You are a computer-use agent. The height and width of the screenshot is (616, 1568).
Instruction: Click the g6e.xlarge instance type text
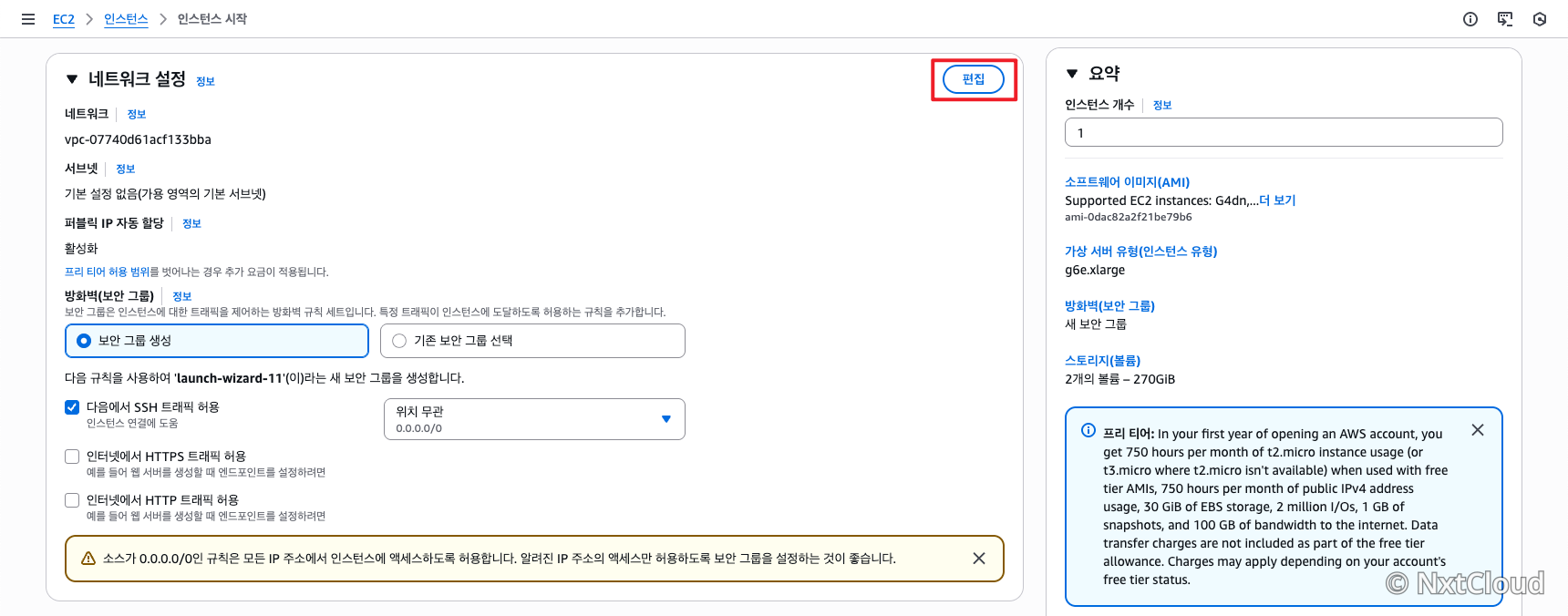coord(1095,270)
